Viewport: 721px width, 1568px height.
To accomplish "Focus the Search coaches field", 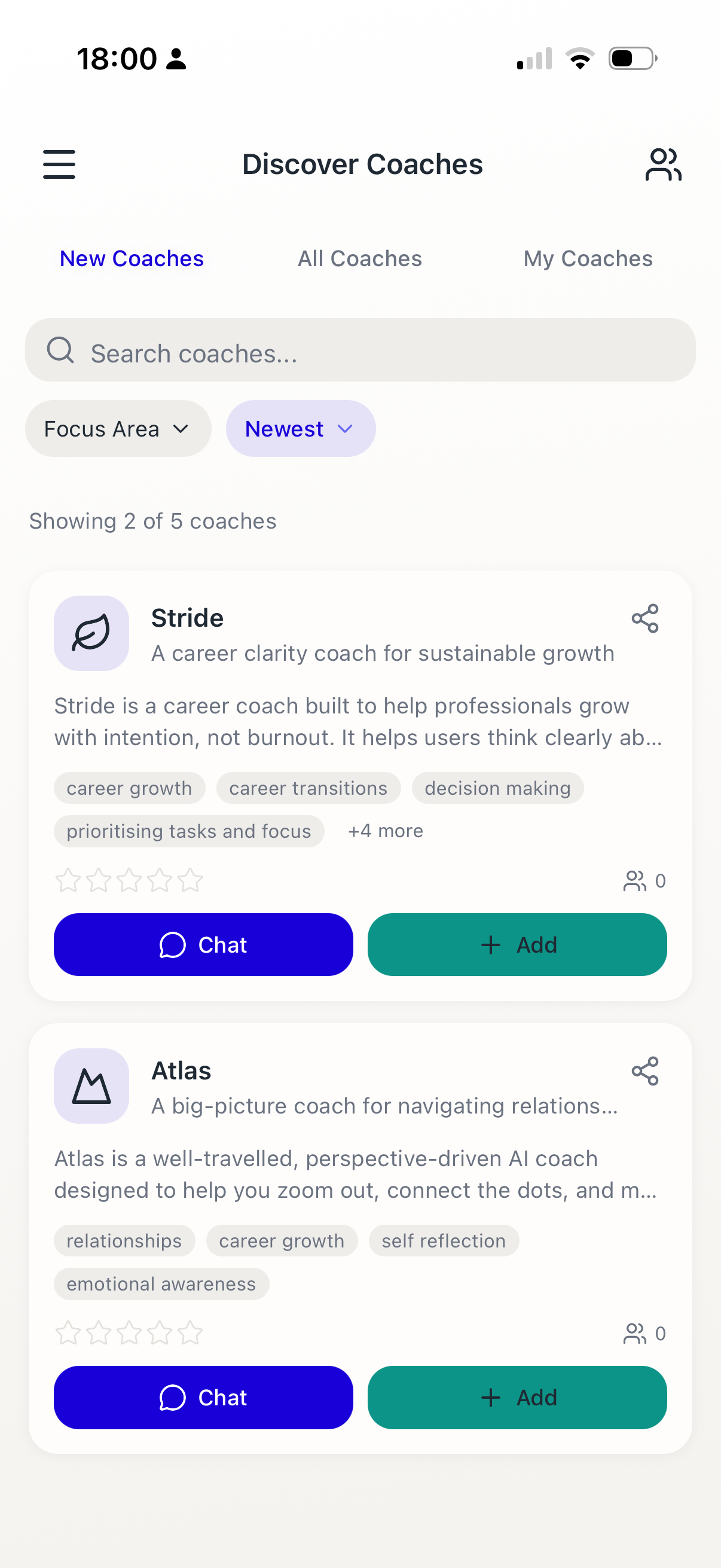I will pos(360,350).
